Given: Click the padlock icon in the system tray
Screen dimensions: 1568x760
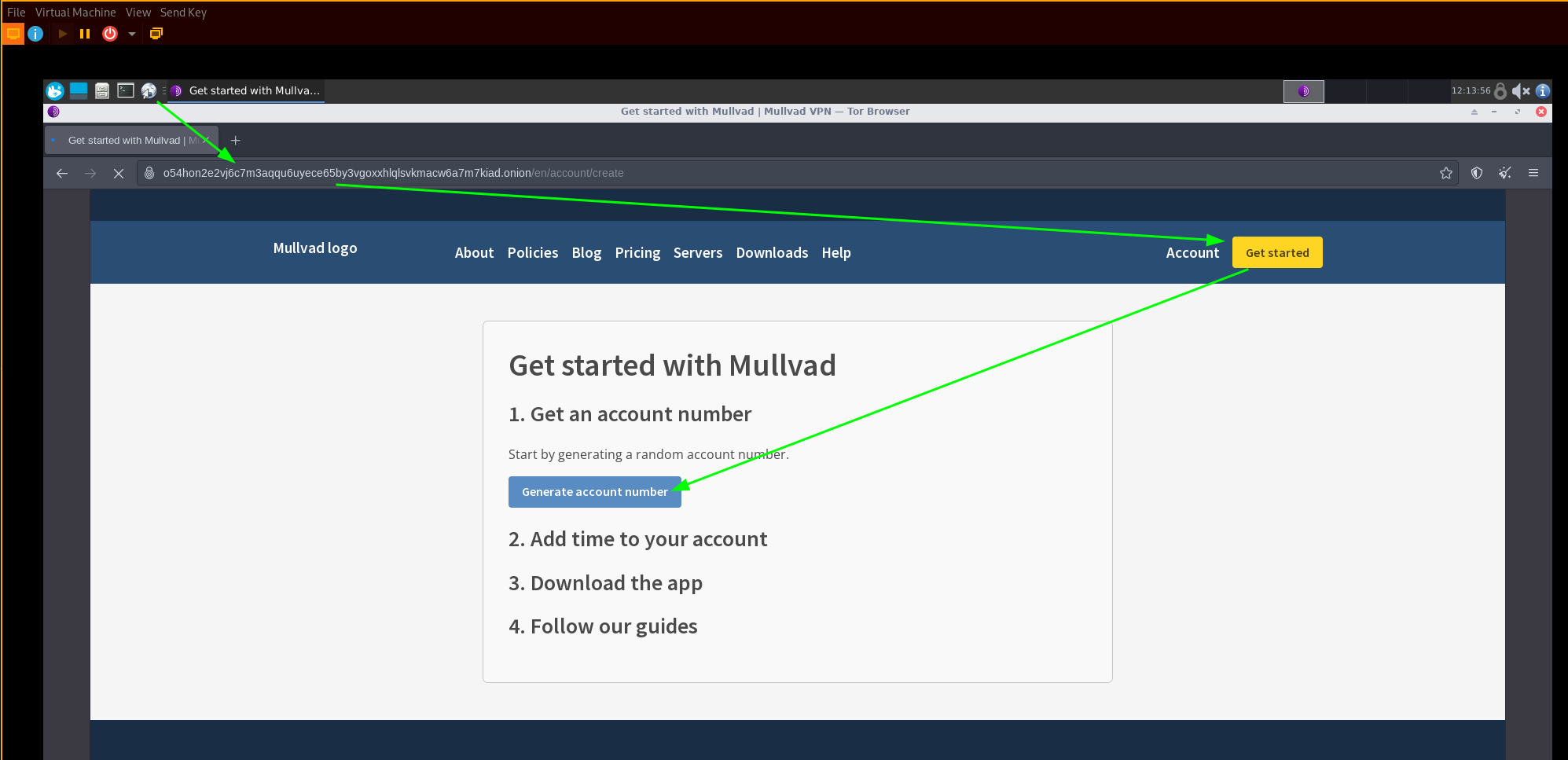Looking at the screenshot, I should (x=1500, y=91).
